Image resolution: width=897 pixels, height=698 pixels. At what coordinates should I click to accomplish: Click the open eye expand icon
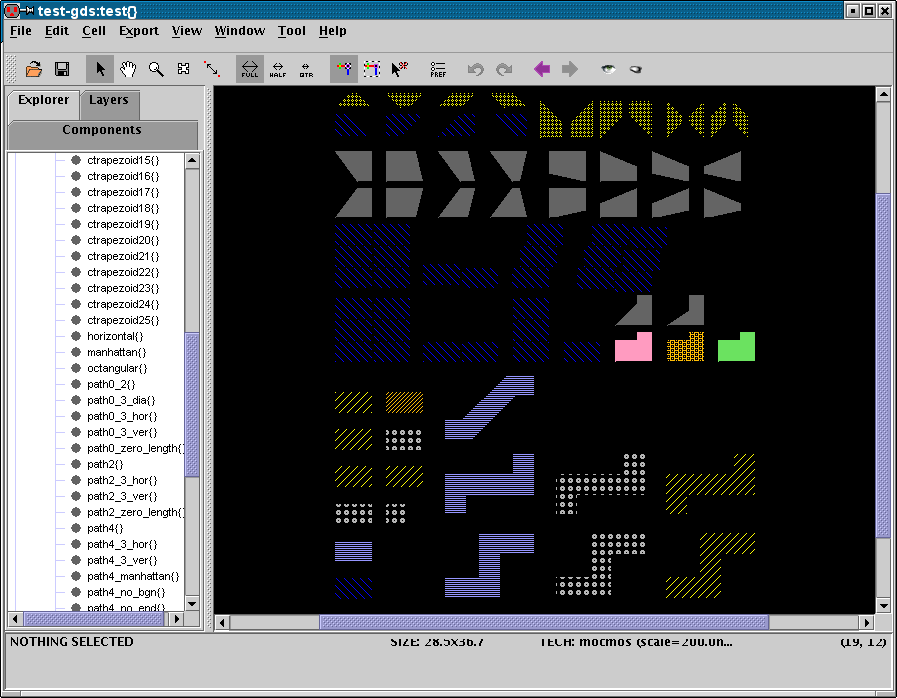point(608,69)
